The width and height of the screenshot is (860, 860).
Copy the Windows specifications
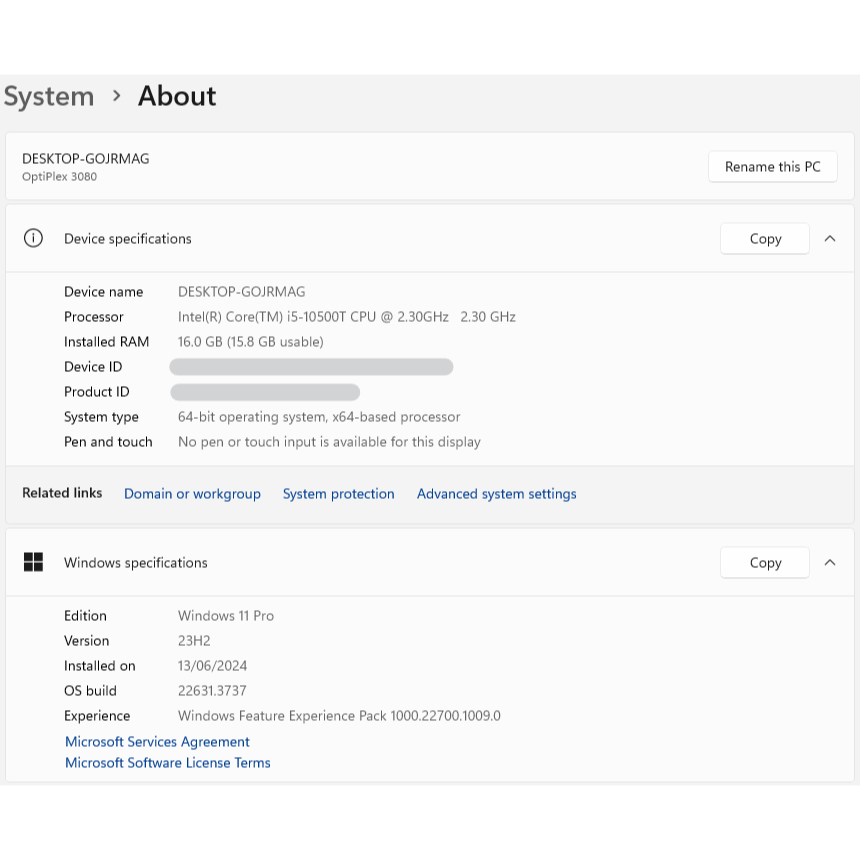pos(764,562)
